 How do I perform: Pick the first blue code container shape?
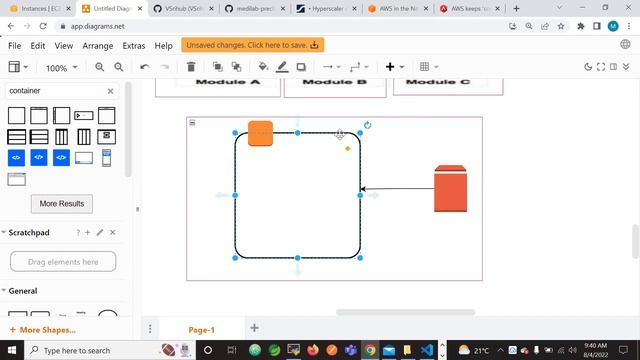[16, 158]
